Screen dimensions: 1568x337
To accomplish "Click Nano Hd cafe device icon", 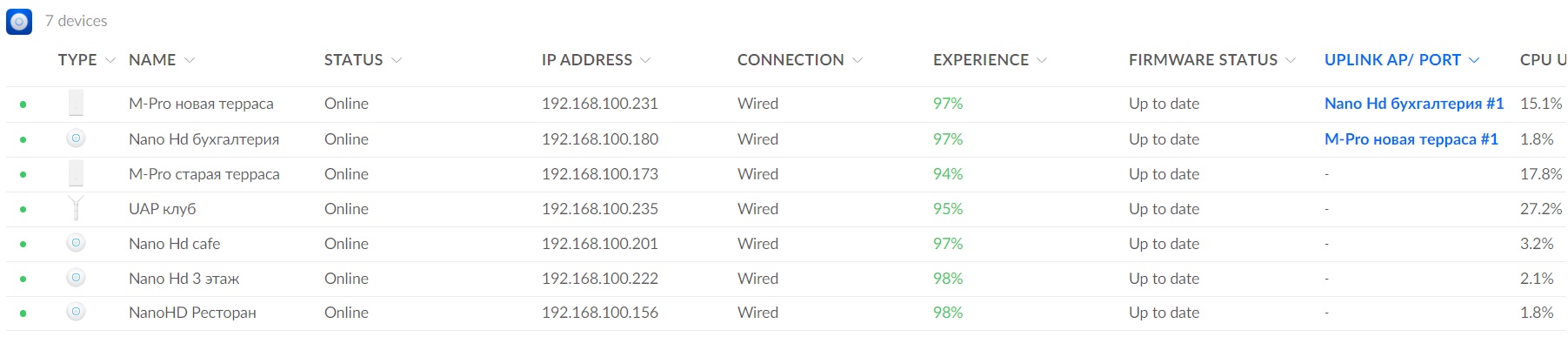I will tap(76, 243).
